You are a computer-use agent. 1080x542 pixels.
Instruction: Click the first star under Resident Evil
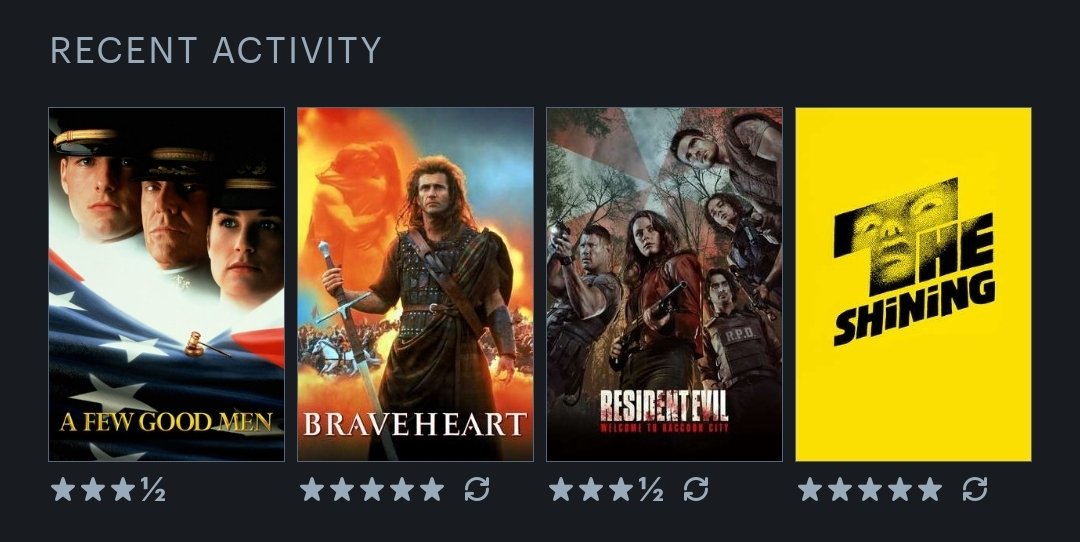pos(561,490)
